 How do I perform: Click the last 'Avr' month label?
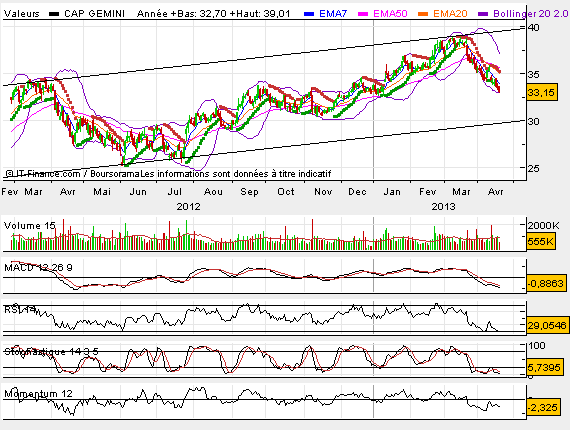coord(495,192)
